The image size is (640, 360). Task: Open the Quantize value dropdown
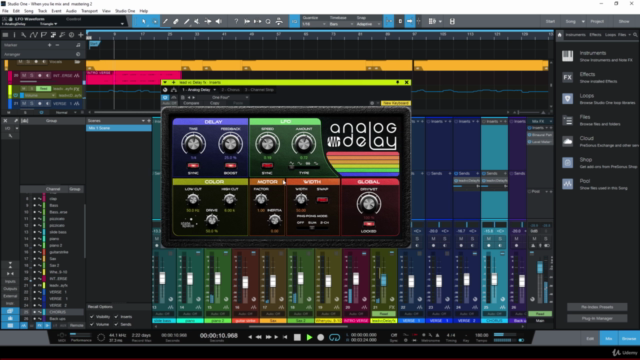point(314,24)
